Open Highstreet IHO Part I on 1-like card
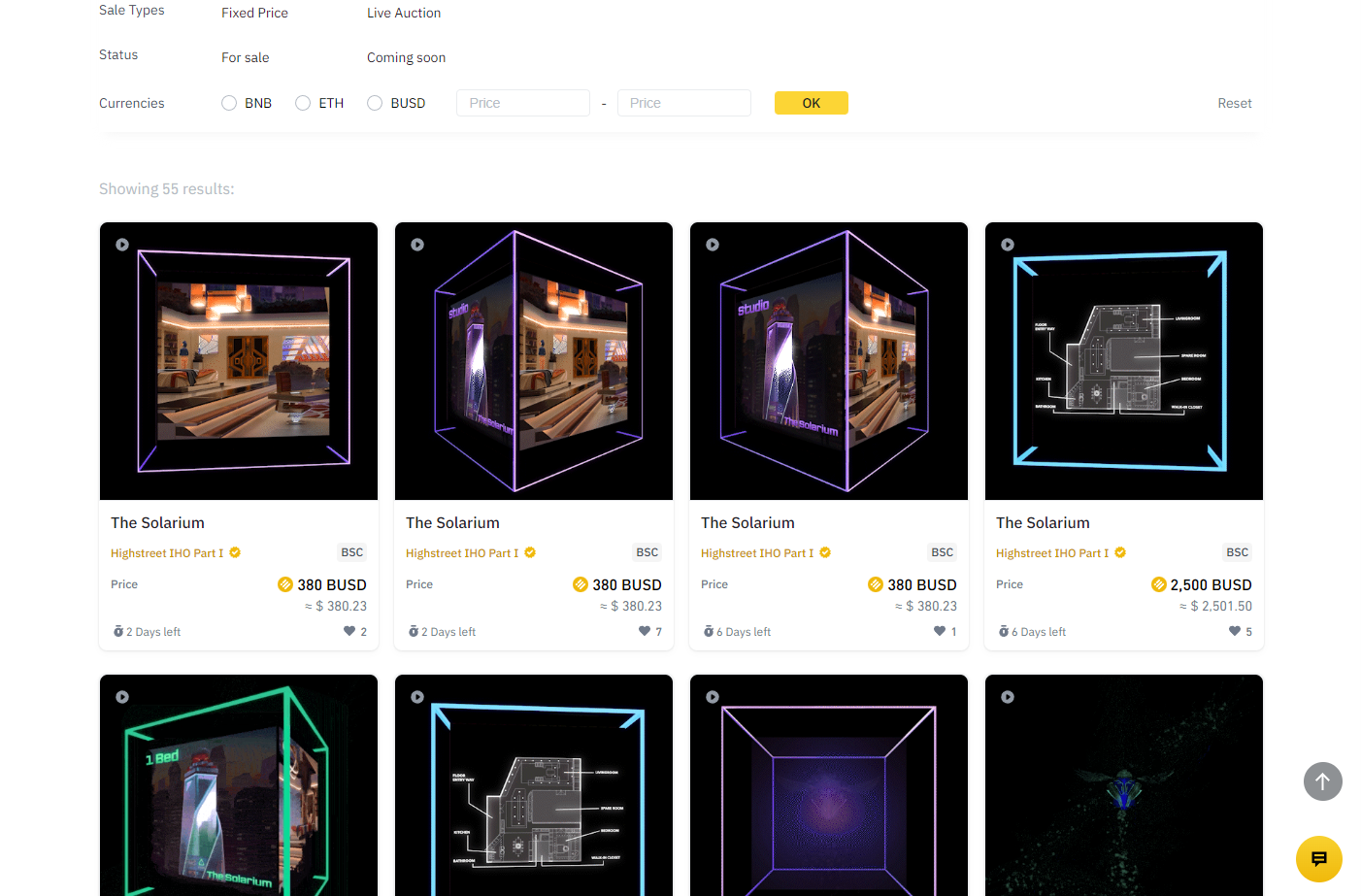 (757, 553)
